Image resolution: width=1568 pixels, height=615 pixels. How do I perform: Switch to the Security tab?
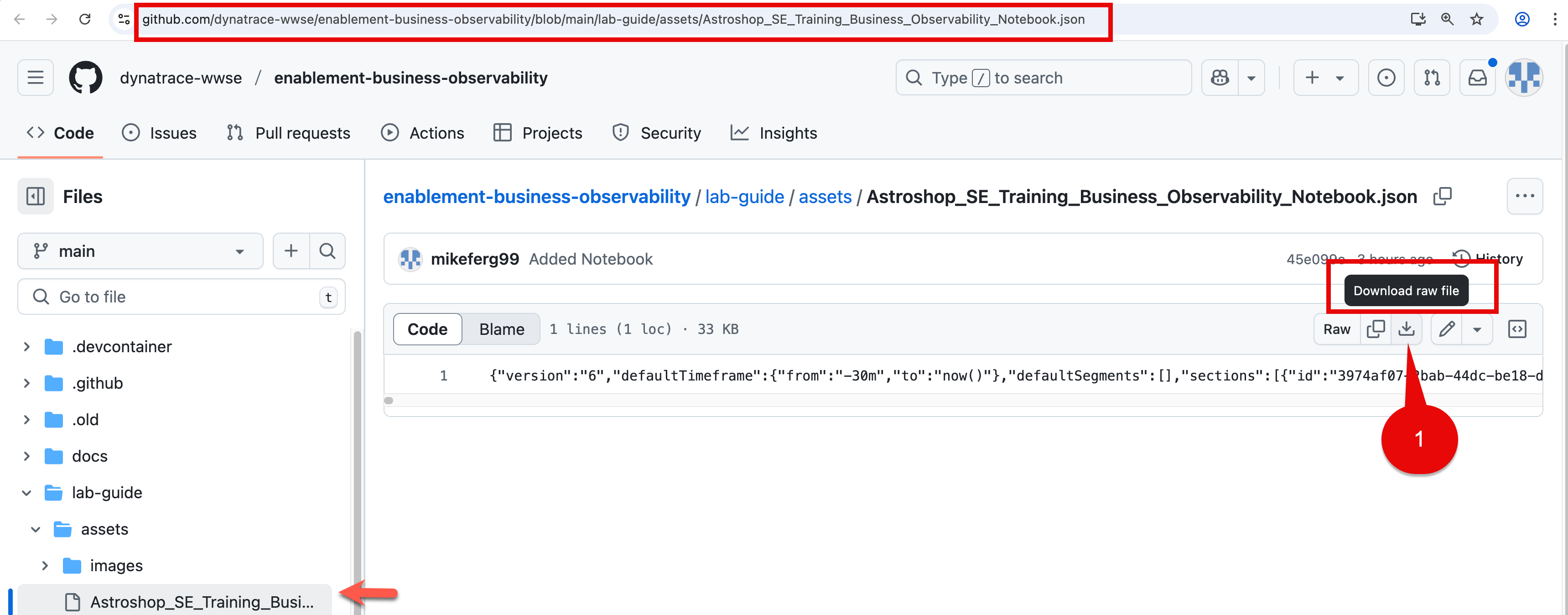point(657,133)
